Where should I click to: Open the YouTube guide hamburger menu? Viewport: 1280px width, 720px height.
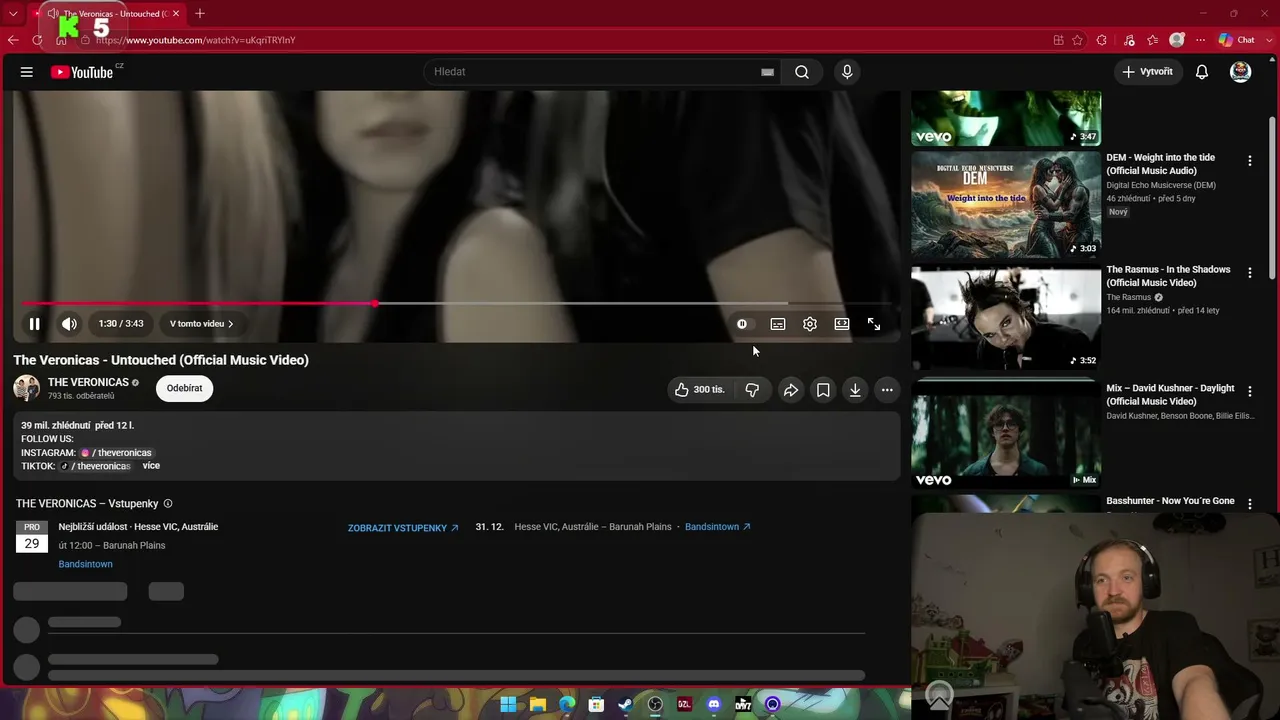pyautogui.click(x=27, y=72)
